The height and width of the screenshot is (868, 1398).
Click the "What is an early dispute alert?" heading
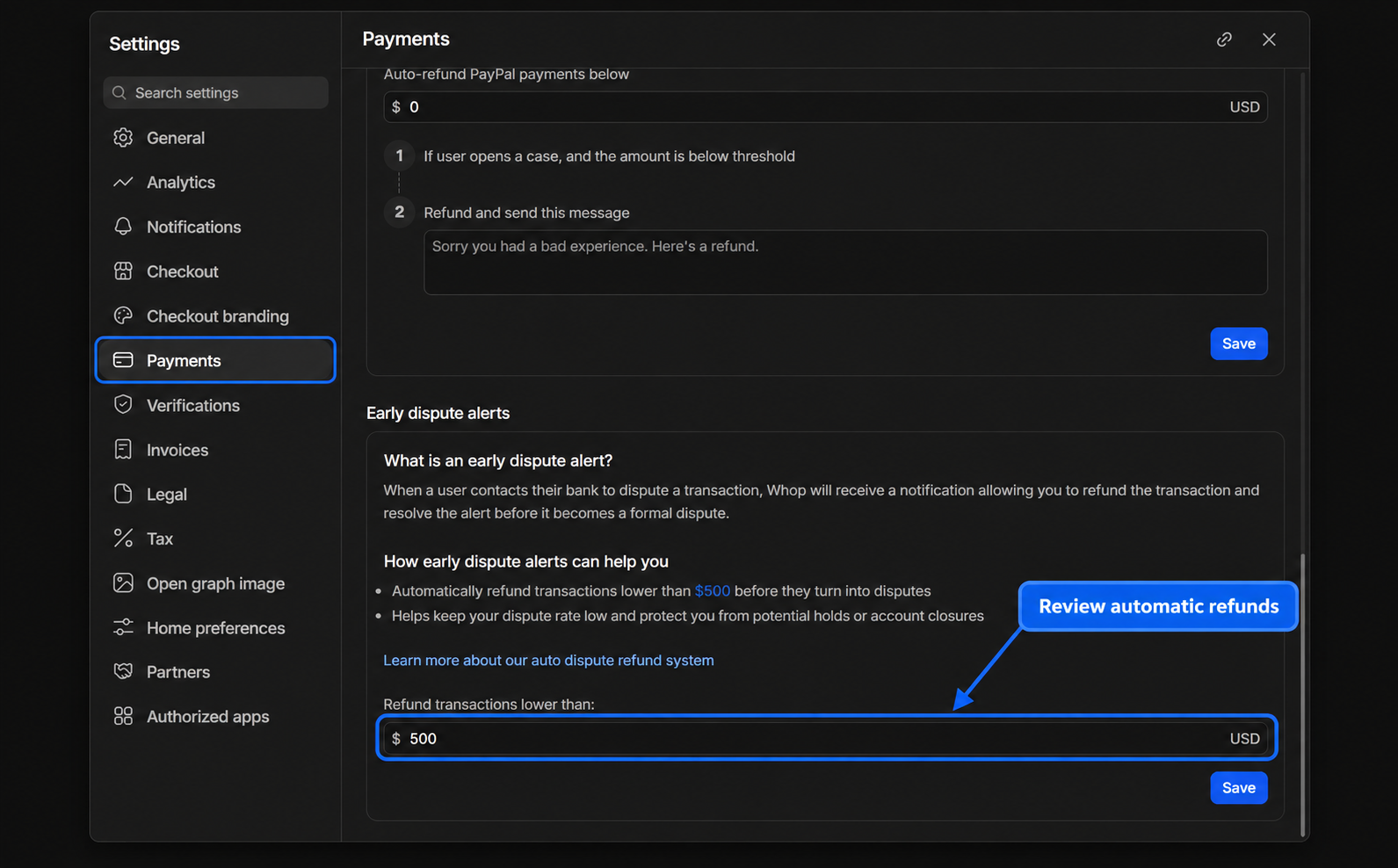[x=497, y=460]
